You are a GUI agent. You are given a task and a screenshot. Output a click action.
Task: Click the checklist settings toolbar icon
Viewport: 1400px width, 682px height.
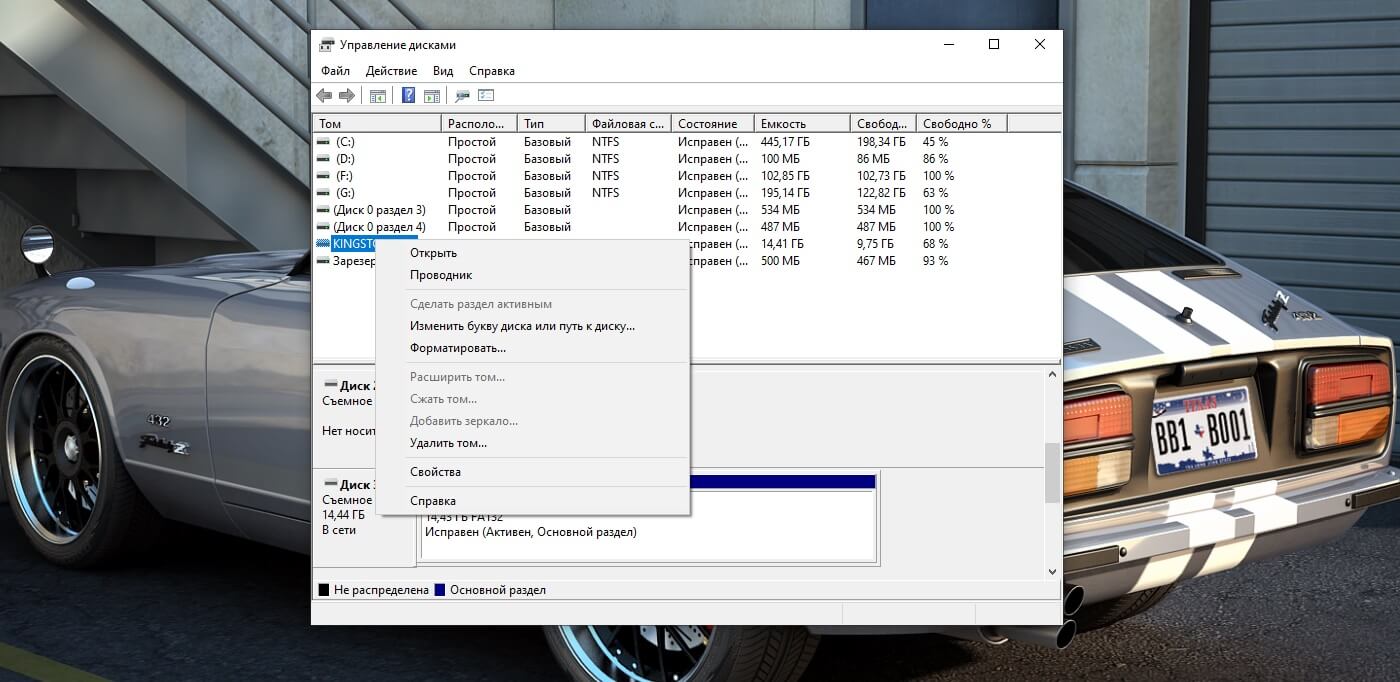[487, 96]
